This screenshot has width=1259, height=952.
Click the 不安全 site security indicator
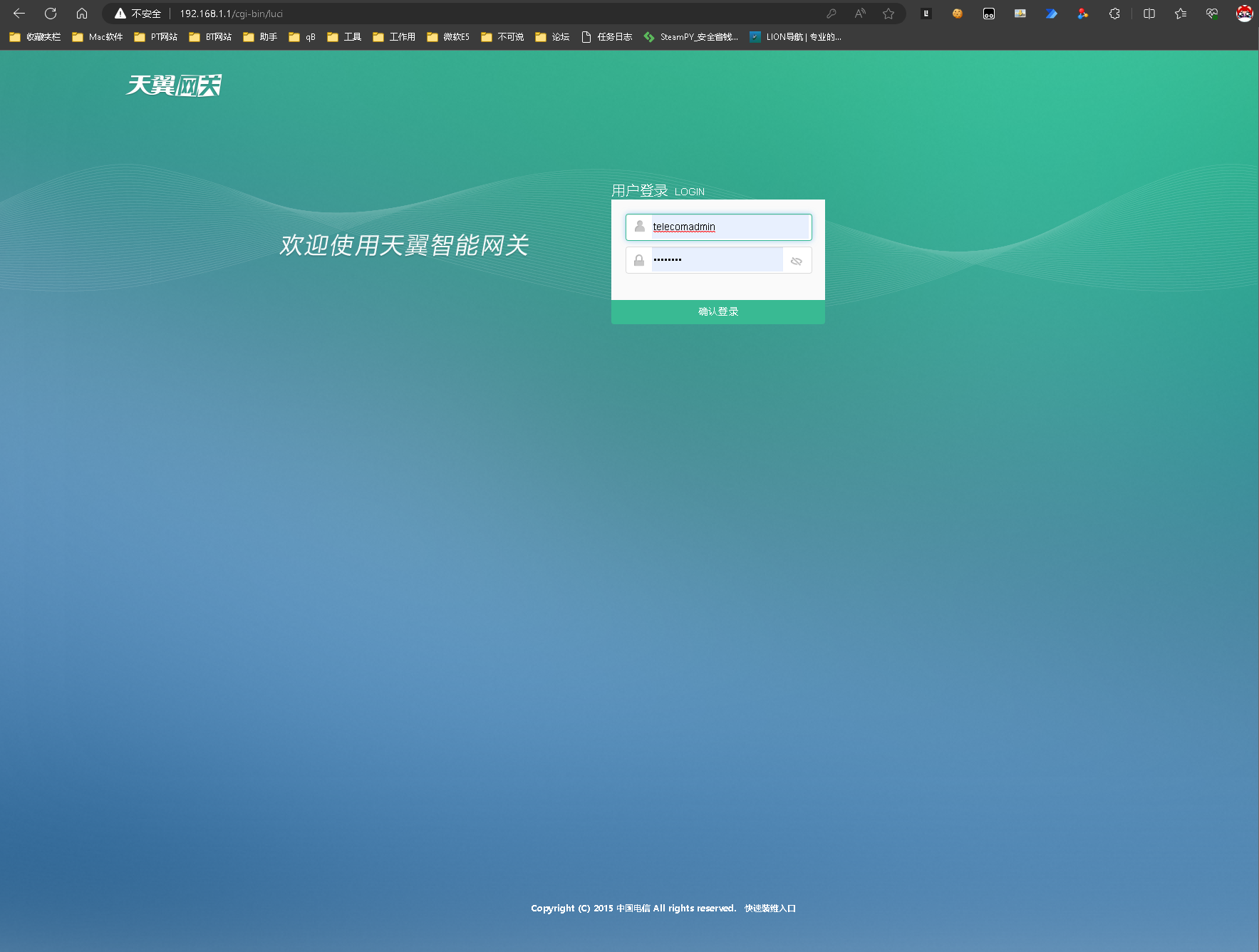[x=139, y=14]
